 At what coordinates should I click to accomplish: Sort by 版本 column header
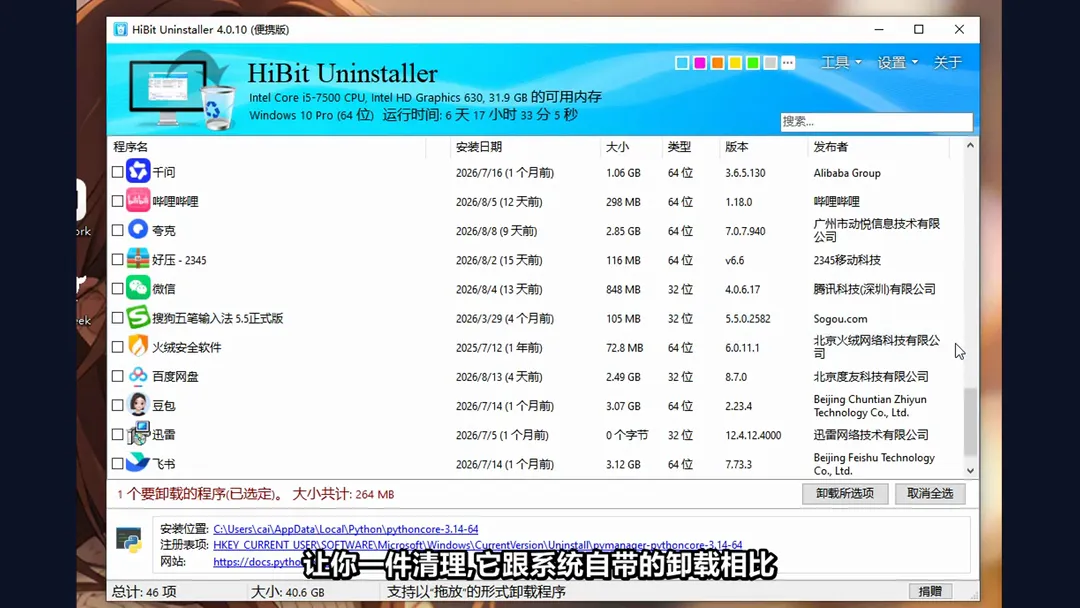tap(764, 147)
